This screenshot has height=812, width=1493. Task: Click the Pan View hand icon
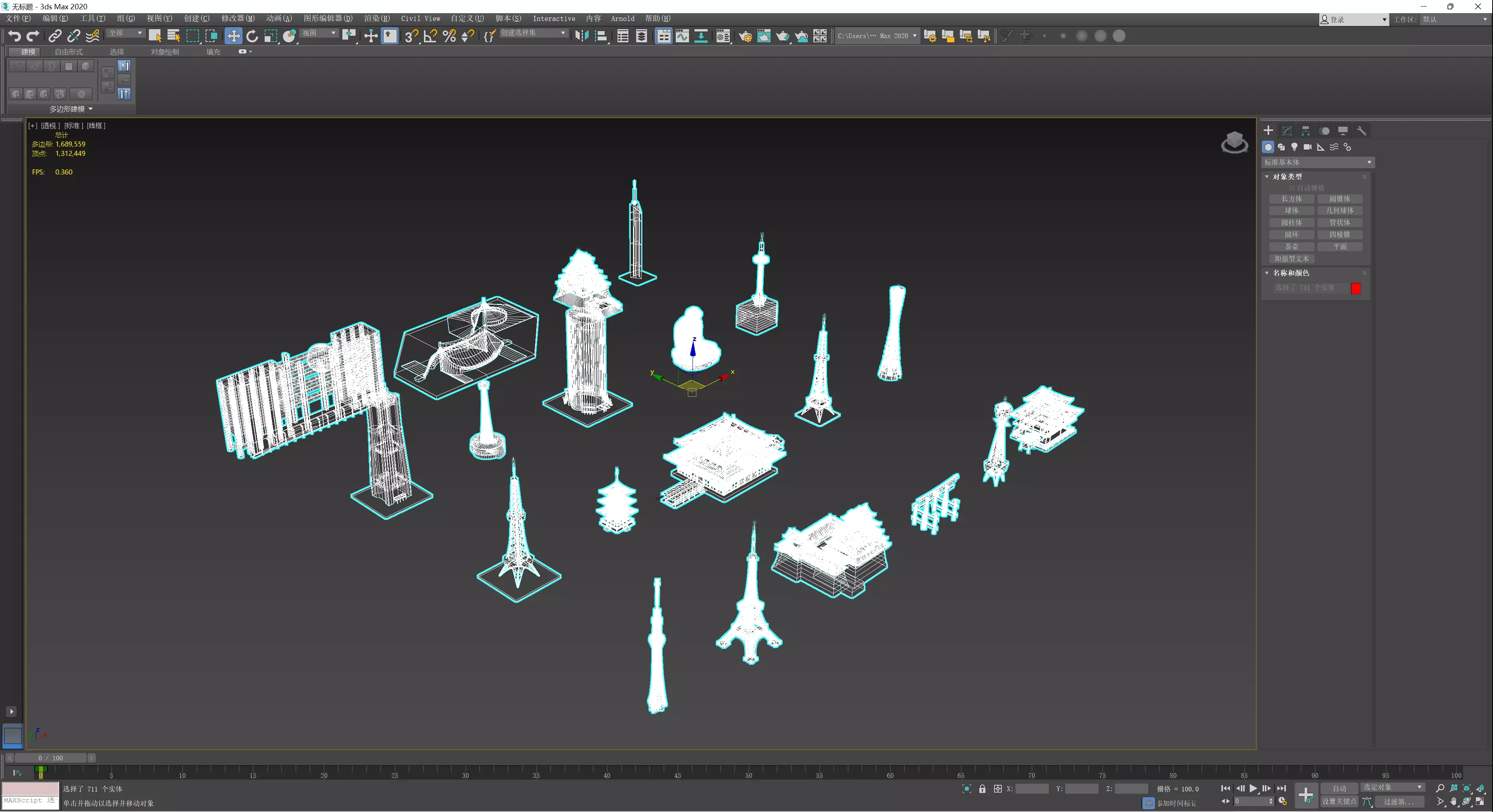pyautogui.click(x=1454, y=802)
